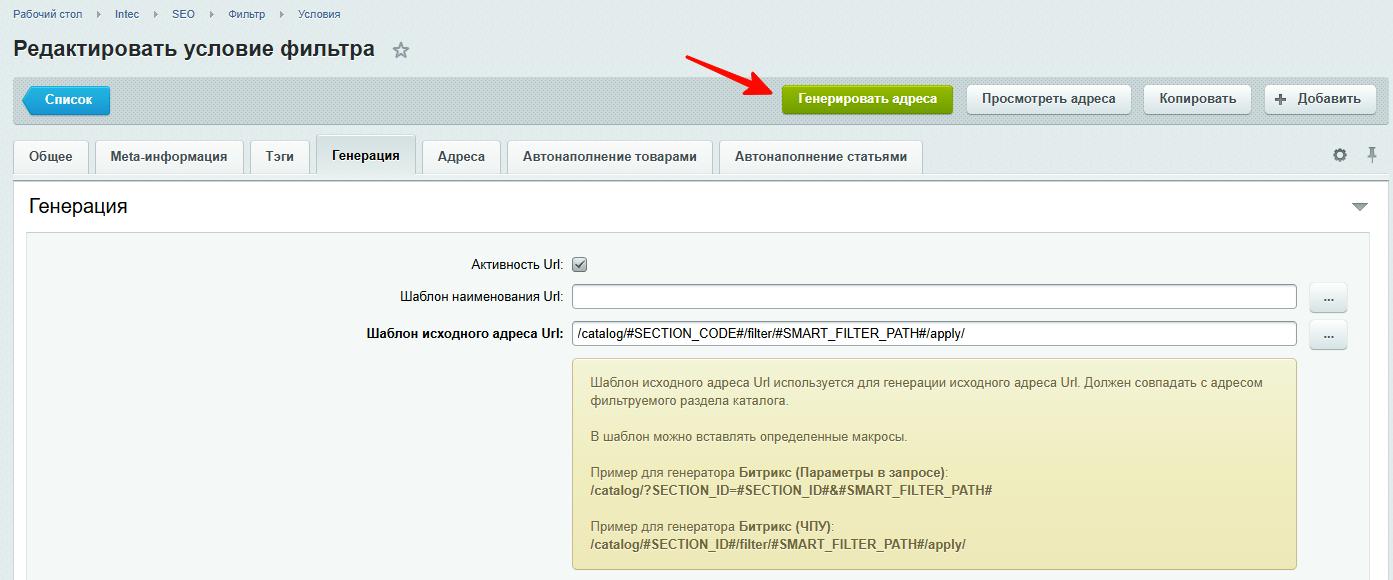Switch to Автонаполнение статьями tab

pyautogui.click(x=820, y=157)
